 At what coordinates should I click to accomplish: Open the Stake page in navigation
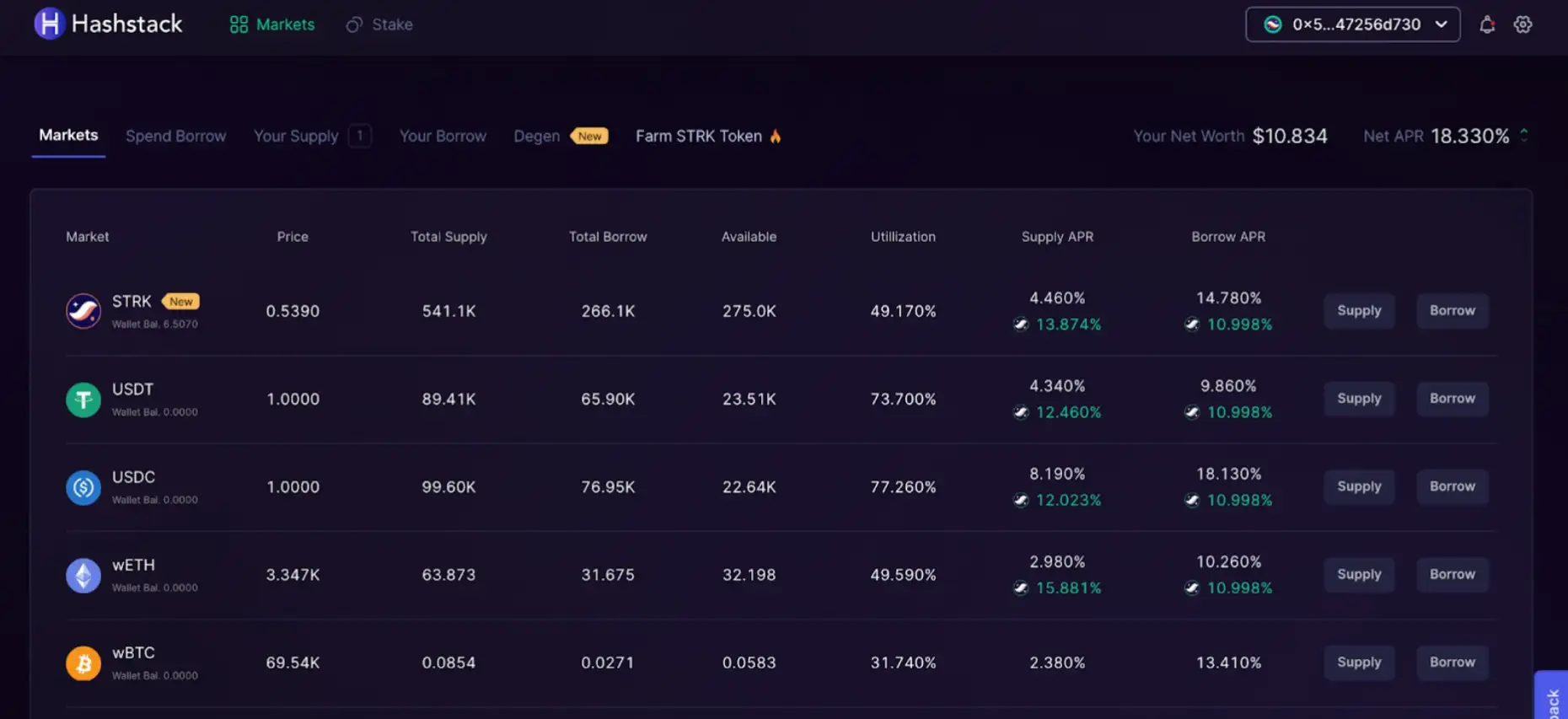coord(379,24)
